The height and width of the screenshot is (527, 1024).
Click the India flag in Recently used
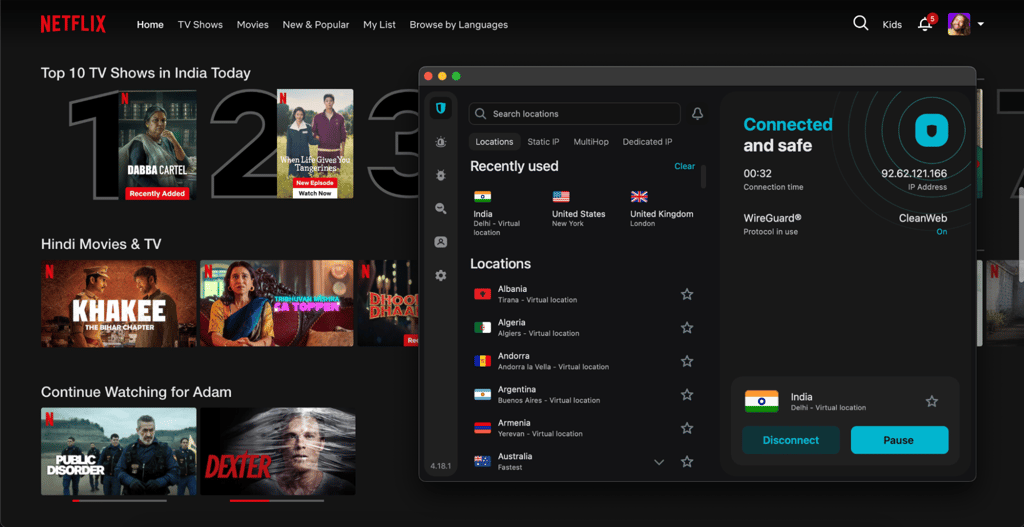[483, 197]
